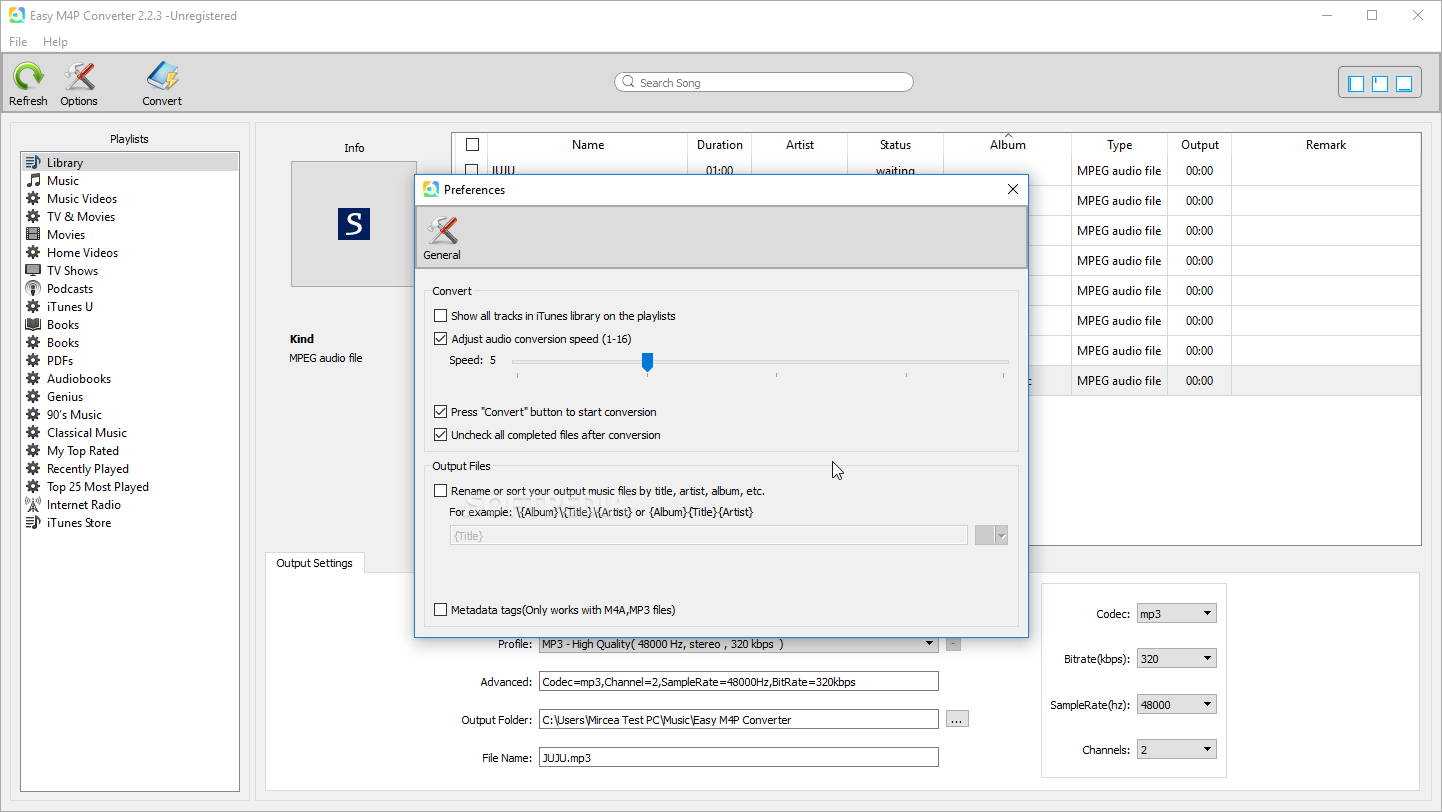
Task: Toggle Press Convert button to start conversion
Action: tap(441, 412)
